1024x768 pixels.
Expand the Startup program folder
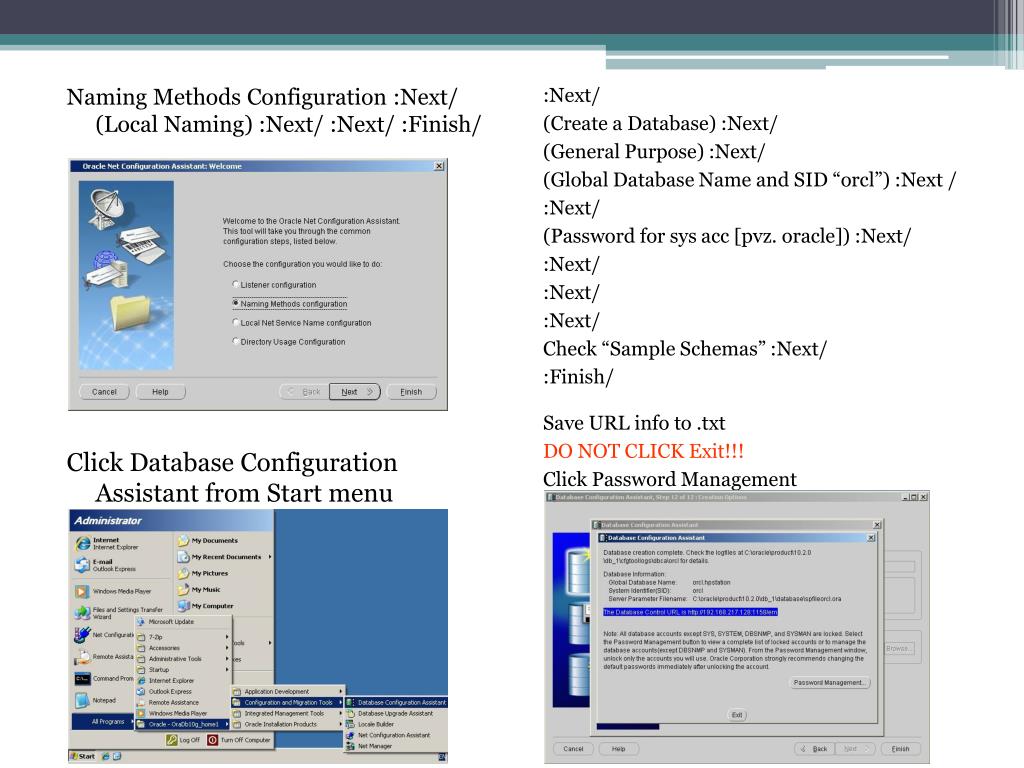[183, 669]
